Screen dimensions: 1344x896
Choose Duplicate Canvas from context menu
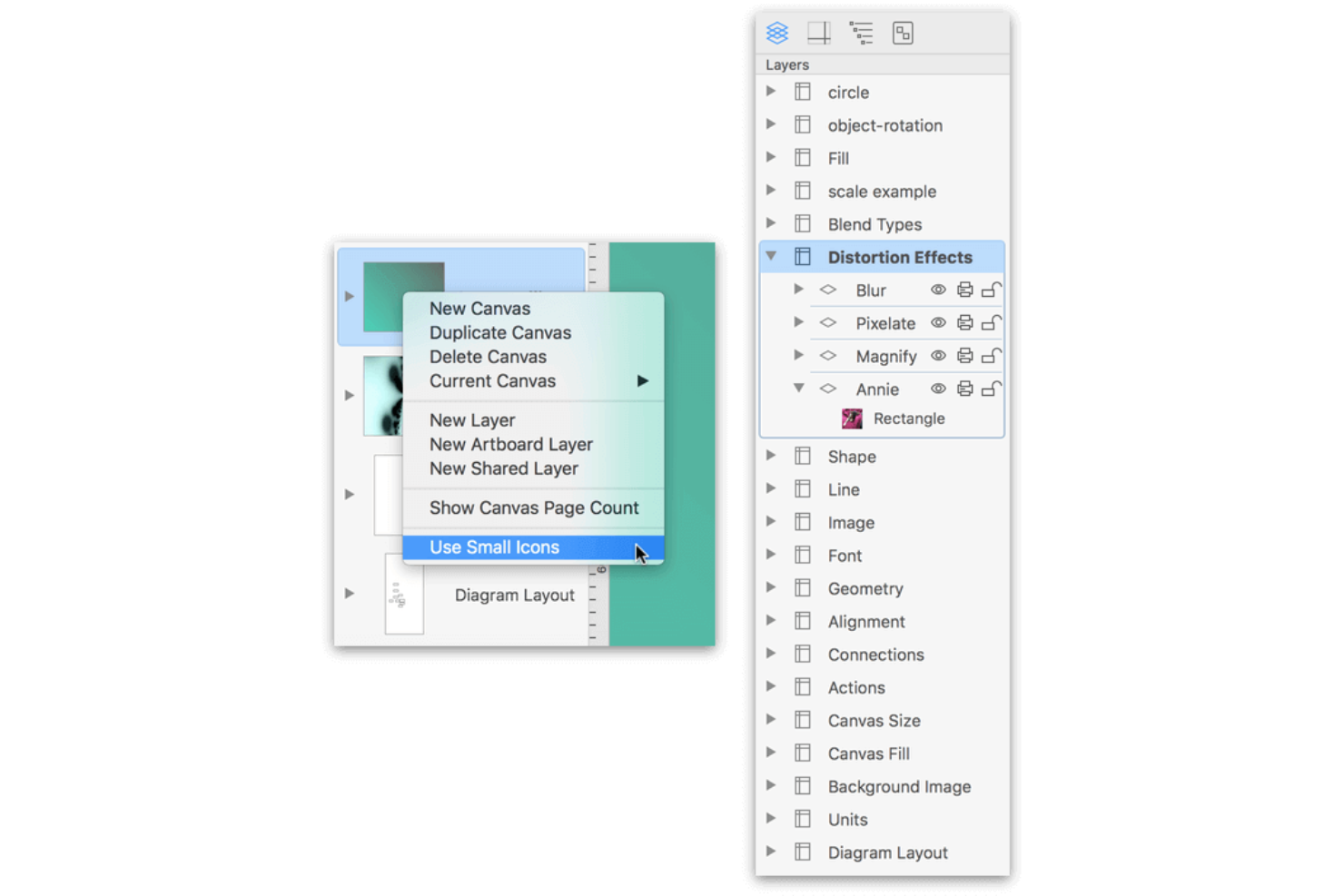pyautogui.click(x=533, y=332)
